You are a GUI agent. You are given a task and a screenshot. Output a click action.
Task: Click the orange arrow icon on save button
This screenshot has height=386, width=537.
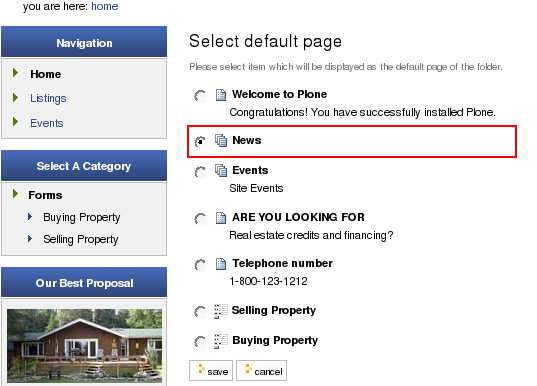pyautogui.click(x=201, y=369)
